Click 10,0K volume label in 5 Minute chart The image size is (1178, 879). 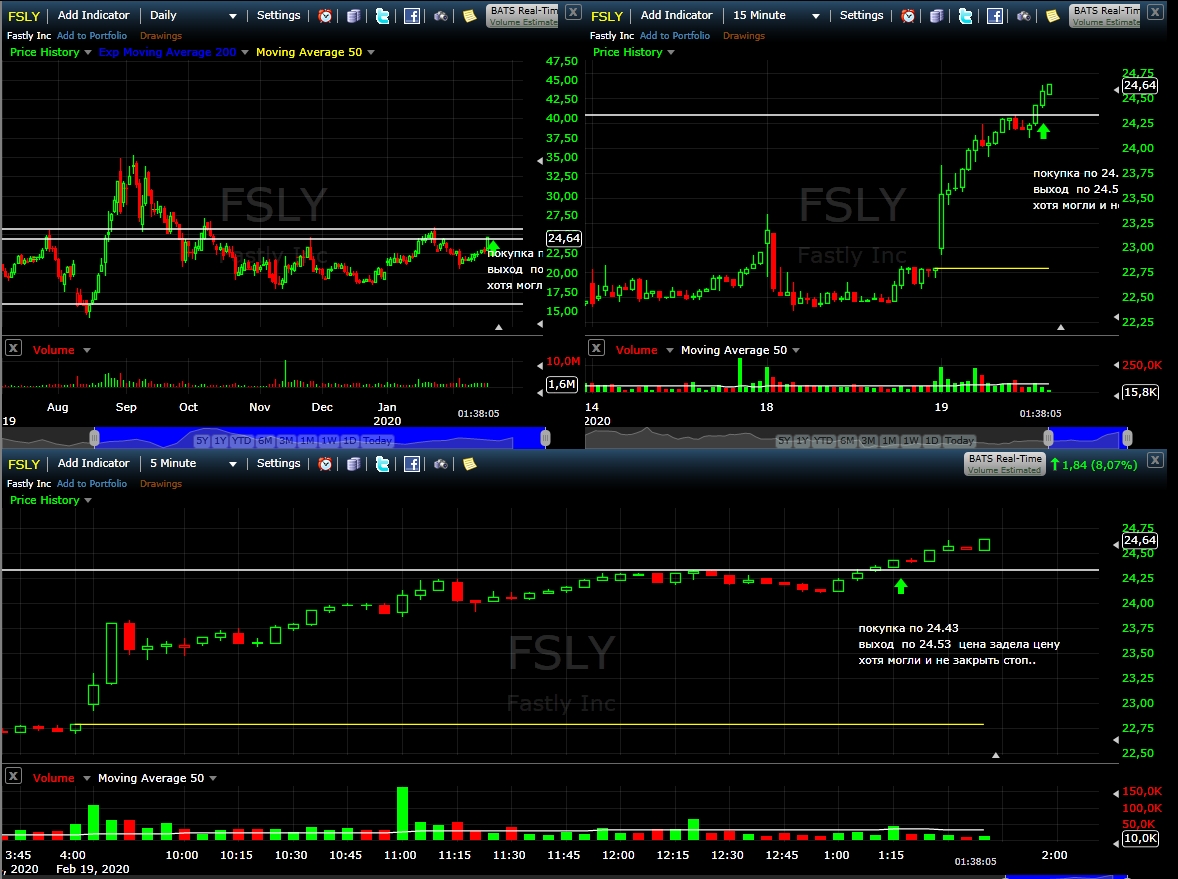(x=1140, y=838)
